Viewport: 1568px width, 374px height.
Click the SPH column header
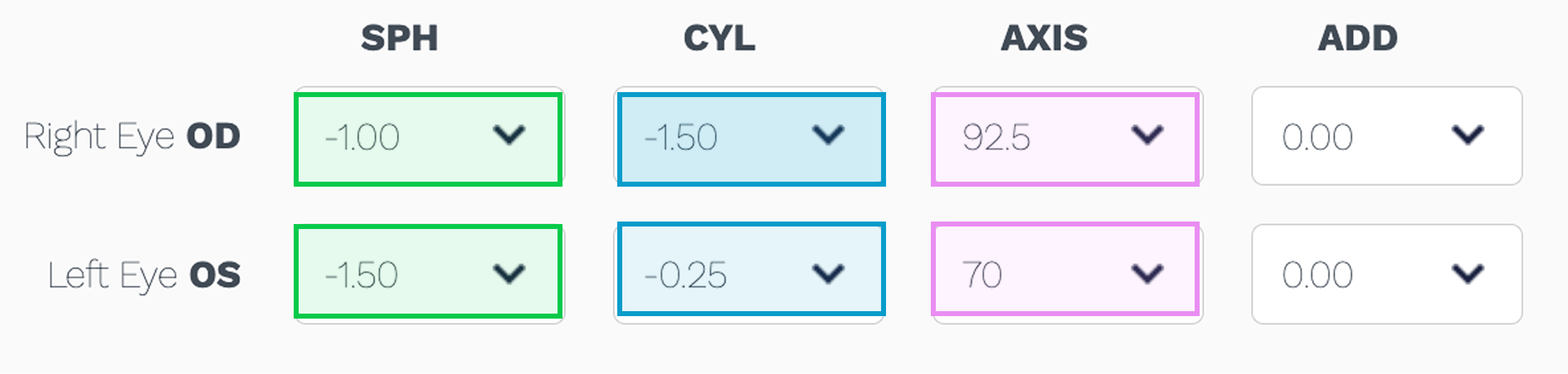(x=399, y=38)
